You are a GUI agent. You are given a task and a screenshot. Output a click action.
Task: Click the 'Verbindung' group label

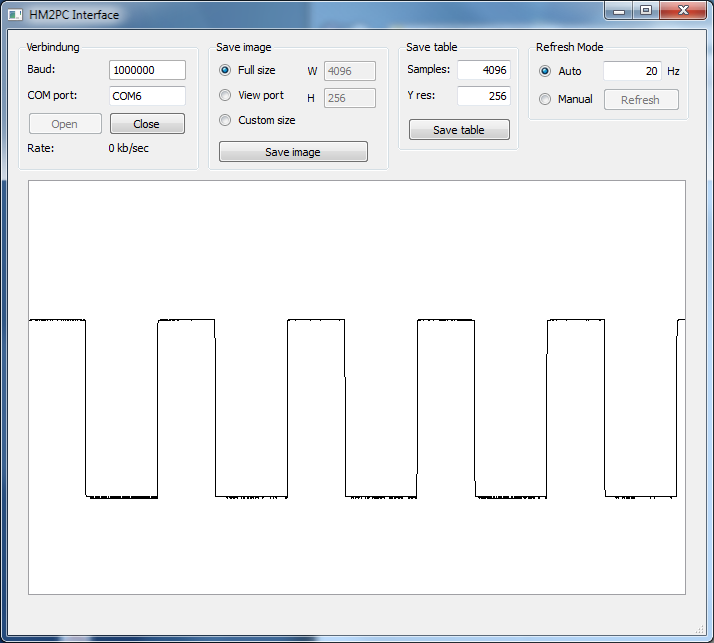[53, 47]
